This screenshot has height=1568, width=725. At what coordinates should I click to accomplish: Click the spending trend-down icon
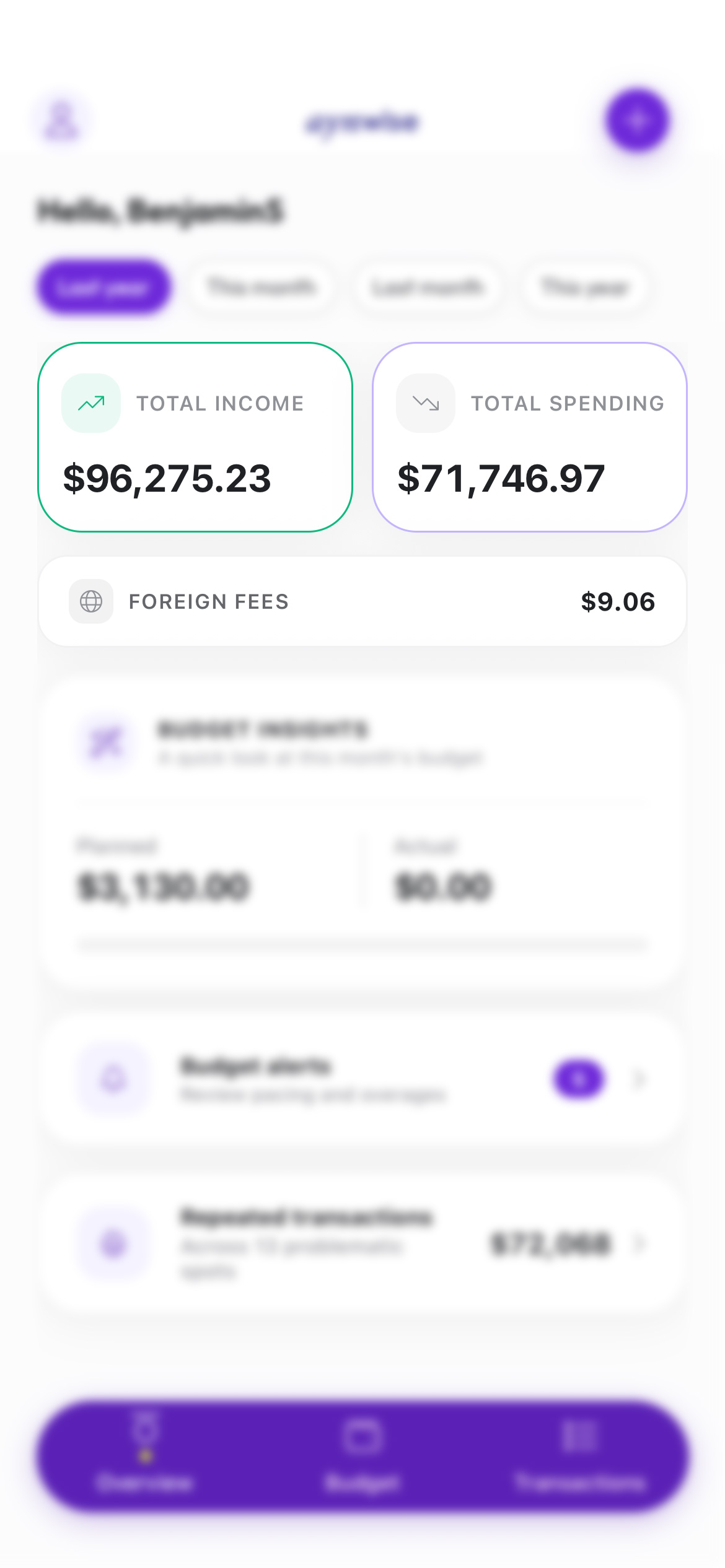click(x=426, y=403)
